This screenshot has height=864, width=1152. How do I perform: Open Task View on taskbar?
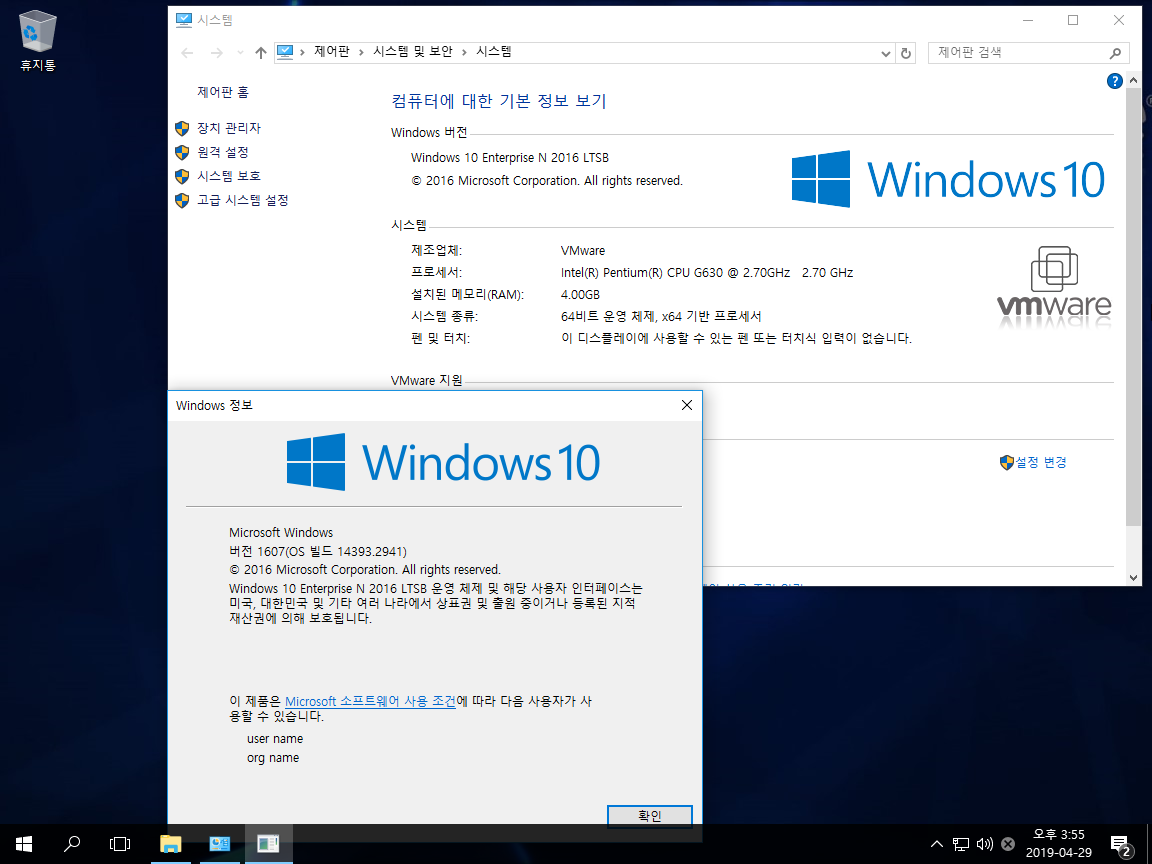coord(120,843)
